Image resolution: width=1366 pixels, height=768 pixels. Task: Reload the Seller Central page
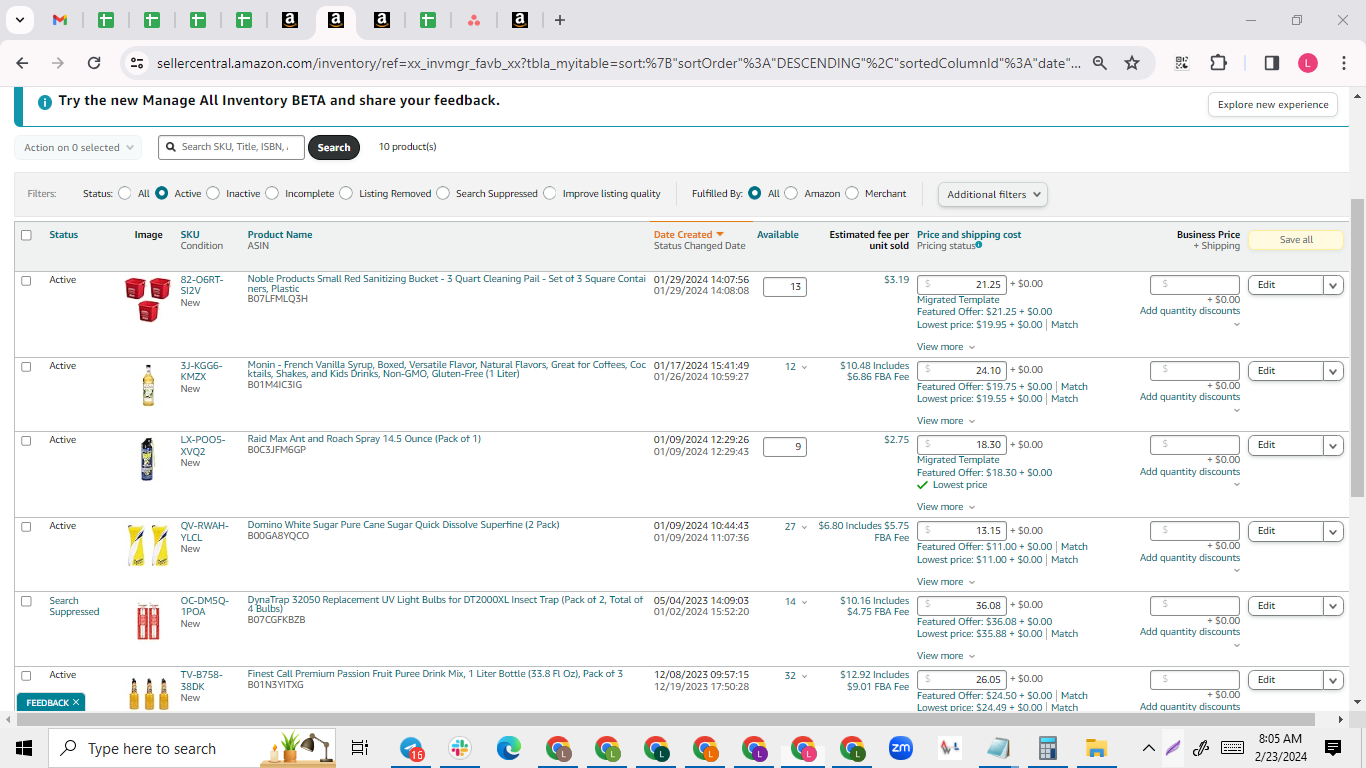click(94, 63)
